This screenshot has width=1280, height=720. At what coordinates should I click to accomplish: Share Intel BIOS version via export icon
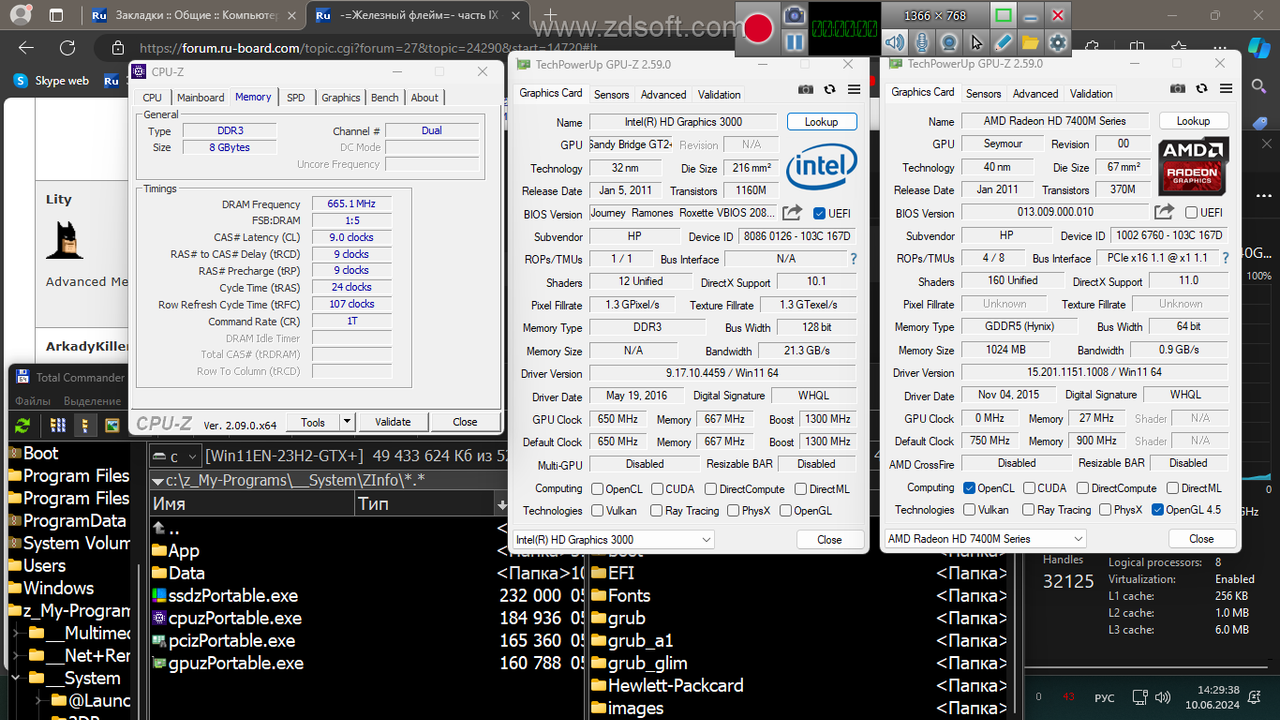coord(792,212)
